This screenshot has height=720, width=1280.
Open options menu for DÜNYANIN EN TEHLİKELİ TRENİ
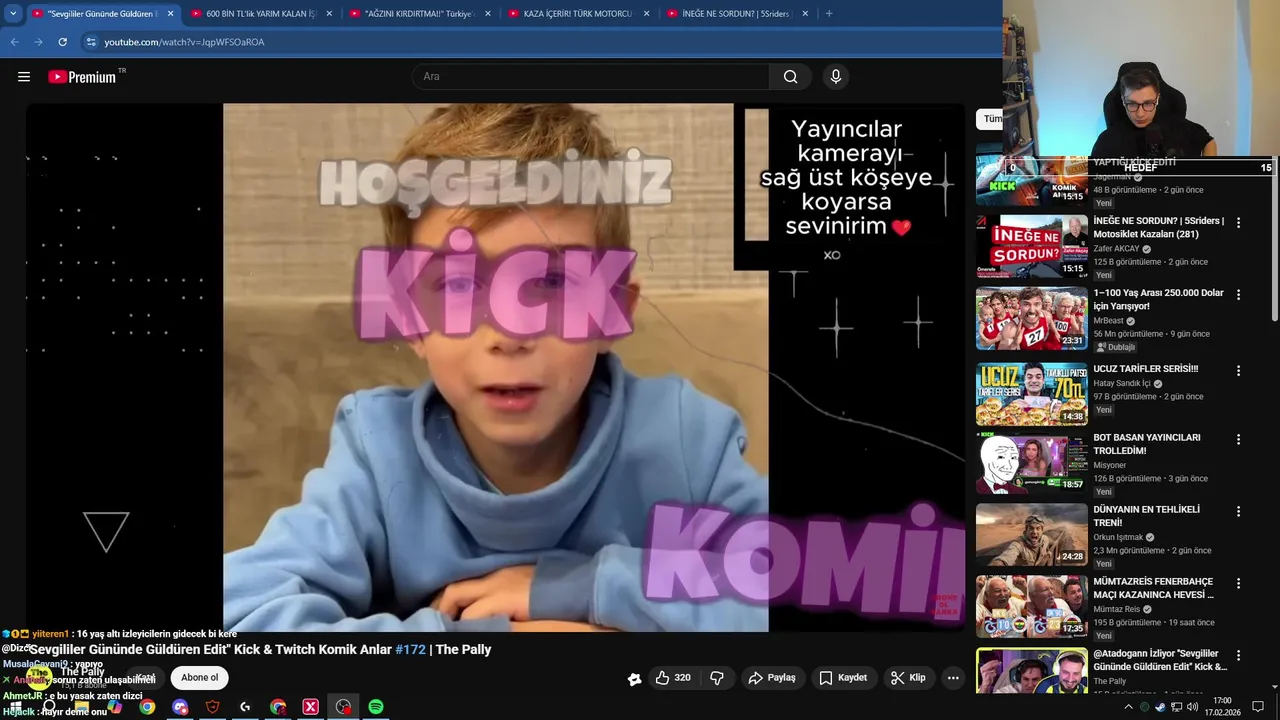pos(1238,511)
